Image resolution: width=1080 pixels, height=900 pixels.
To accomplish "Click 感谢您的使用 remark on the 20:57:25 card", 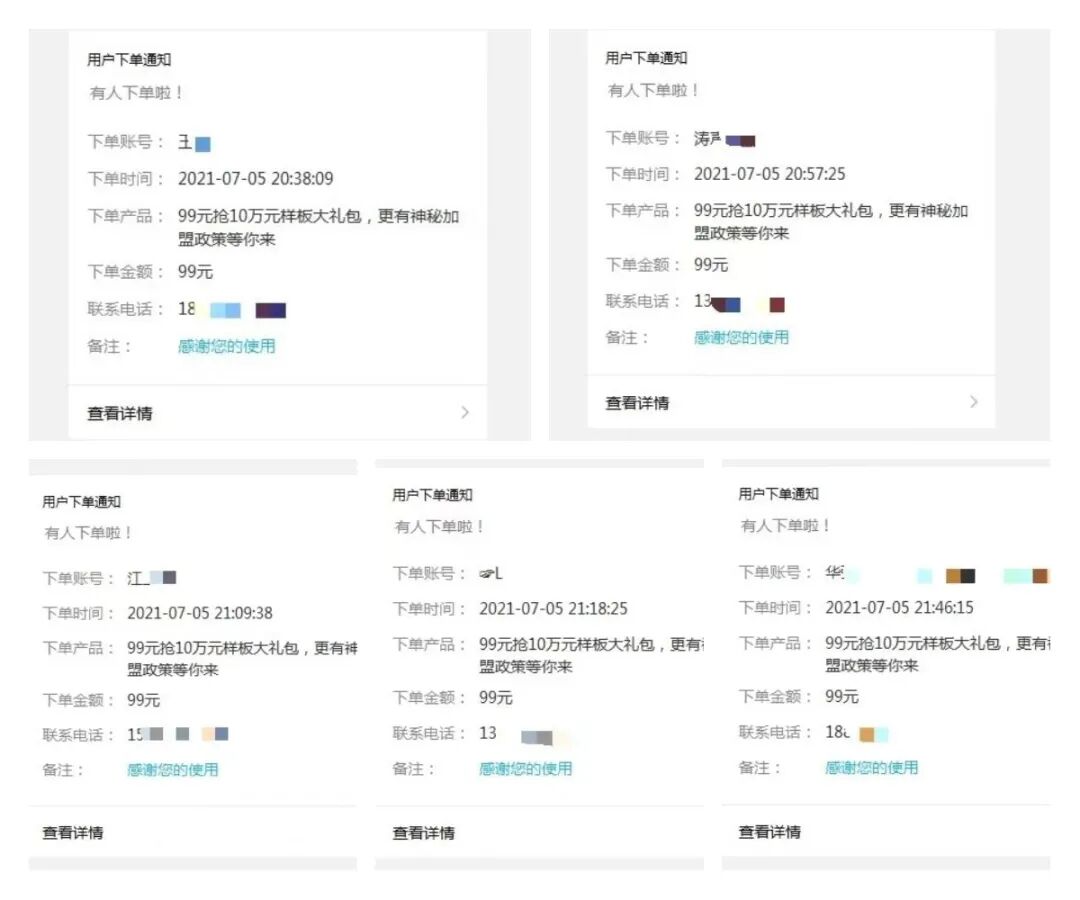I will point(741,337).
